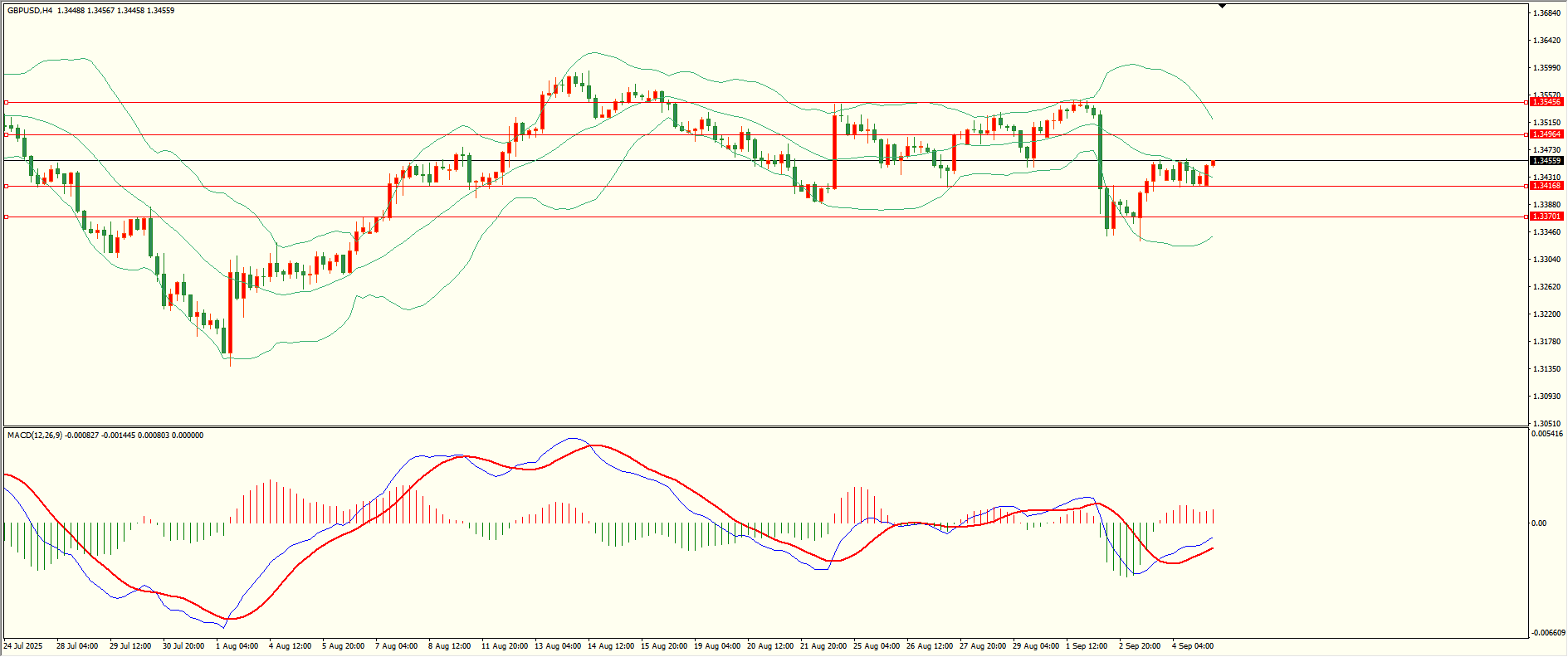Viewport: 1568px width, 657px height.
Task: Click the 1.34310 value on price axis
Action: tap(1548, 178)
